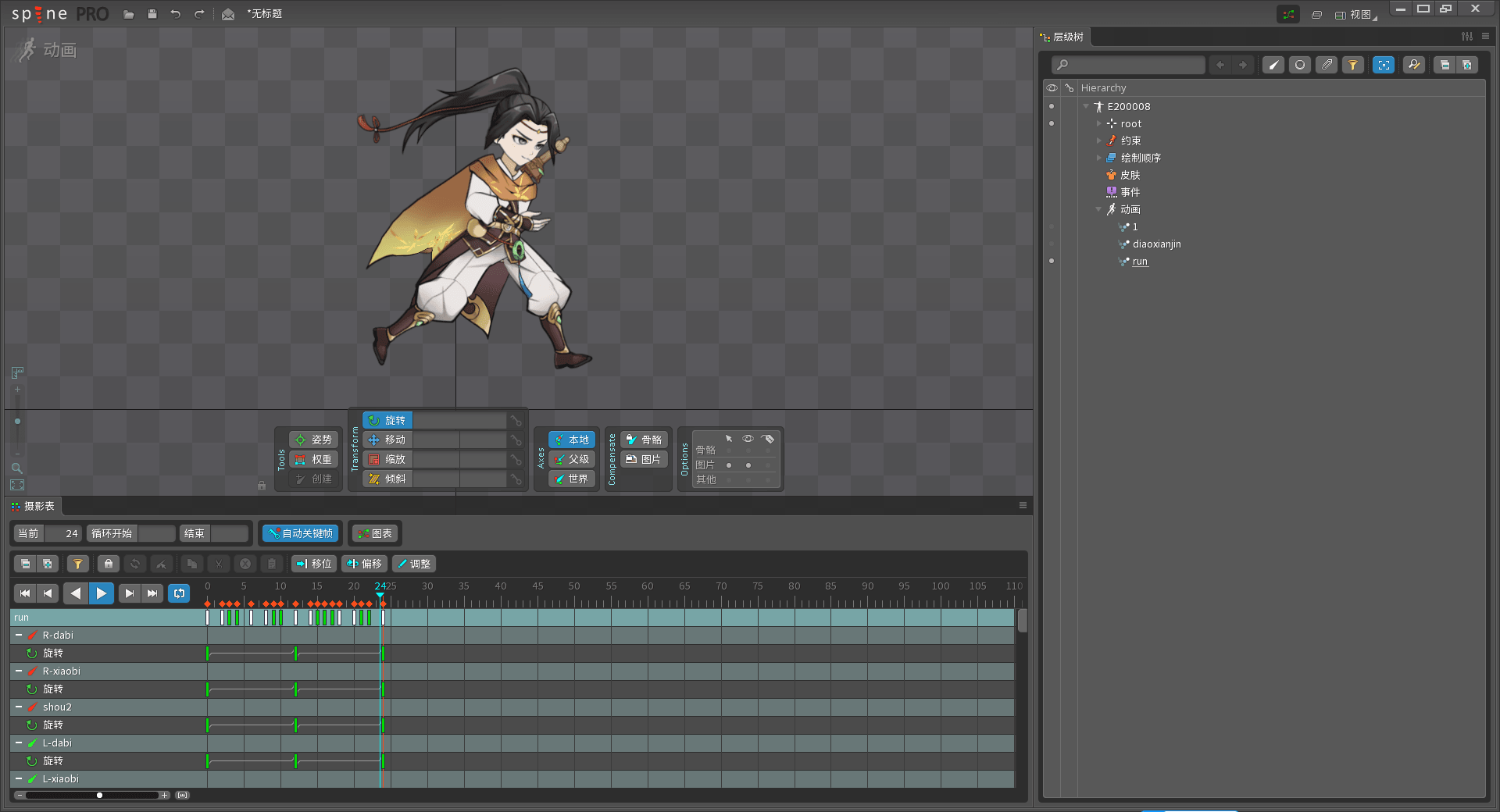Open the hierarchy panel menu icon
1500x812 pixels.
pos(1485,36)
